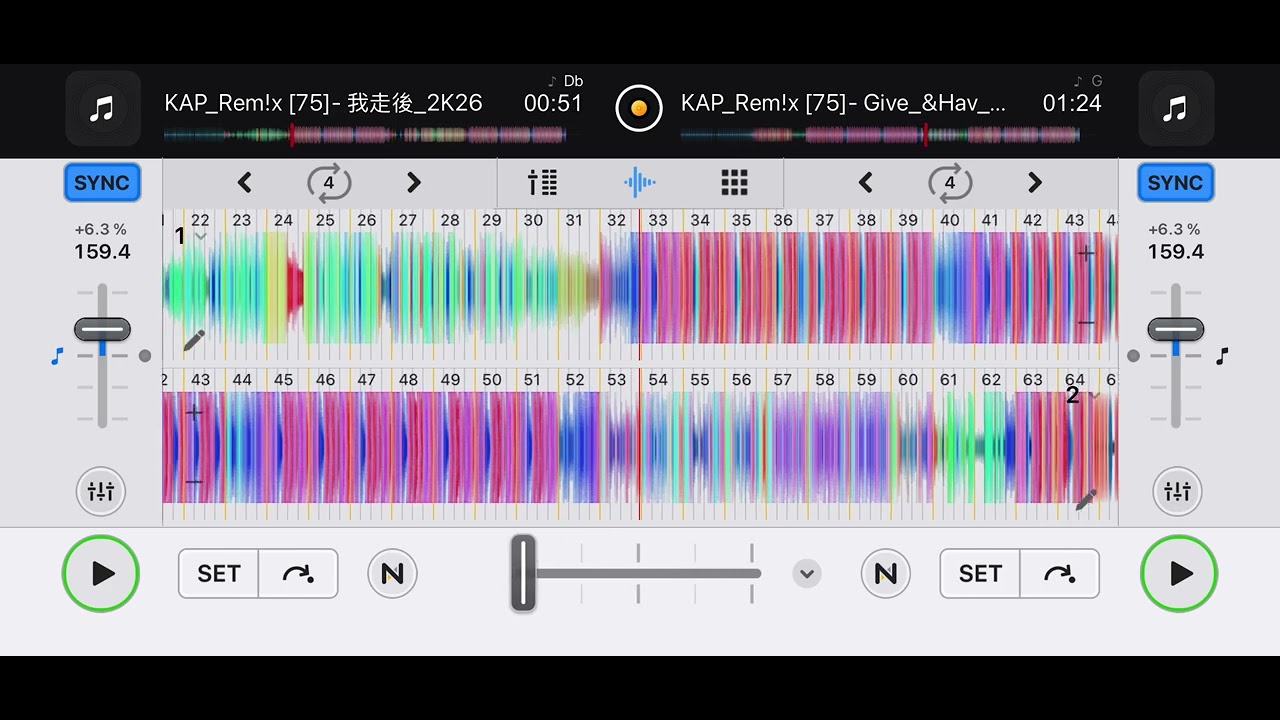This screenshot has height=720, width=1280.
Task: Click beat marker 33 on deck 1
Action: (658, 220)
